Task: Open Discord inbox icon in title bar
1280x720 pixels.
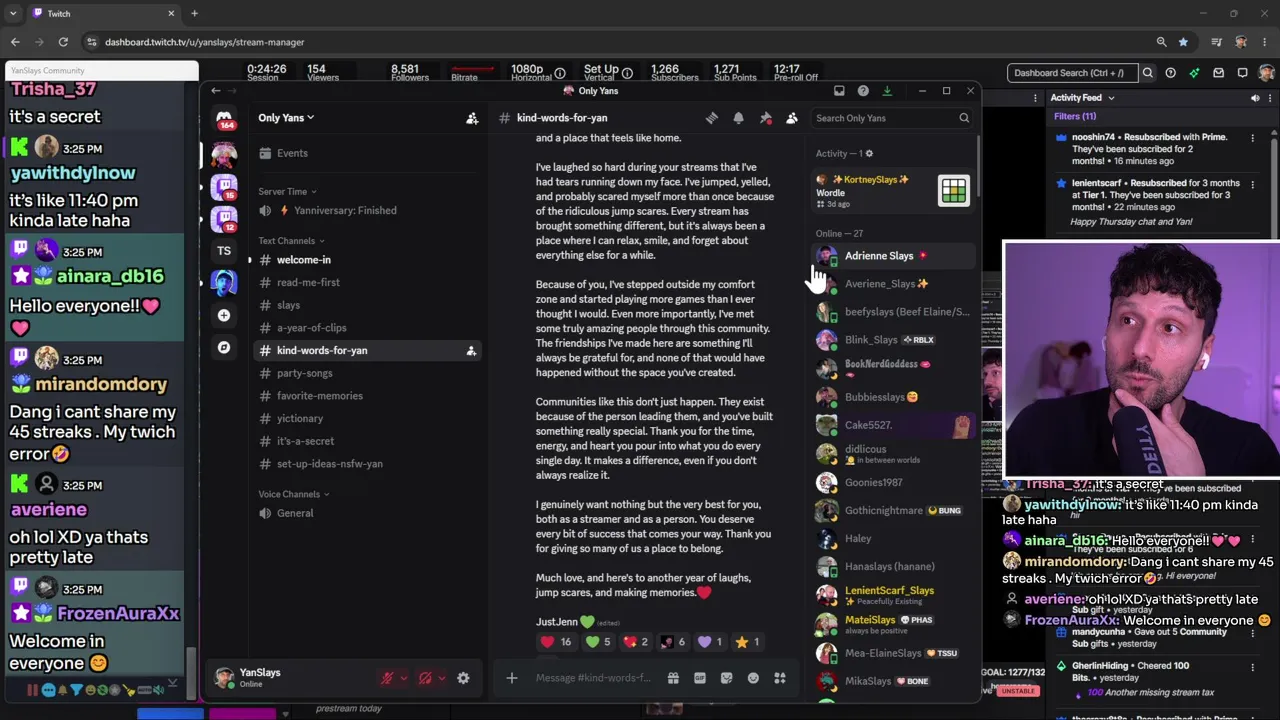Action: click(839, 91)
